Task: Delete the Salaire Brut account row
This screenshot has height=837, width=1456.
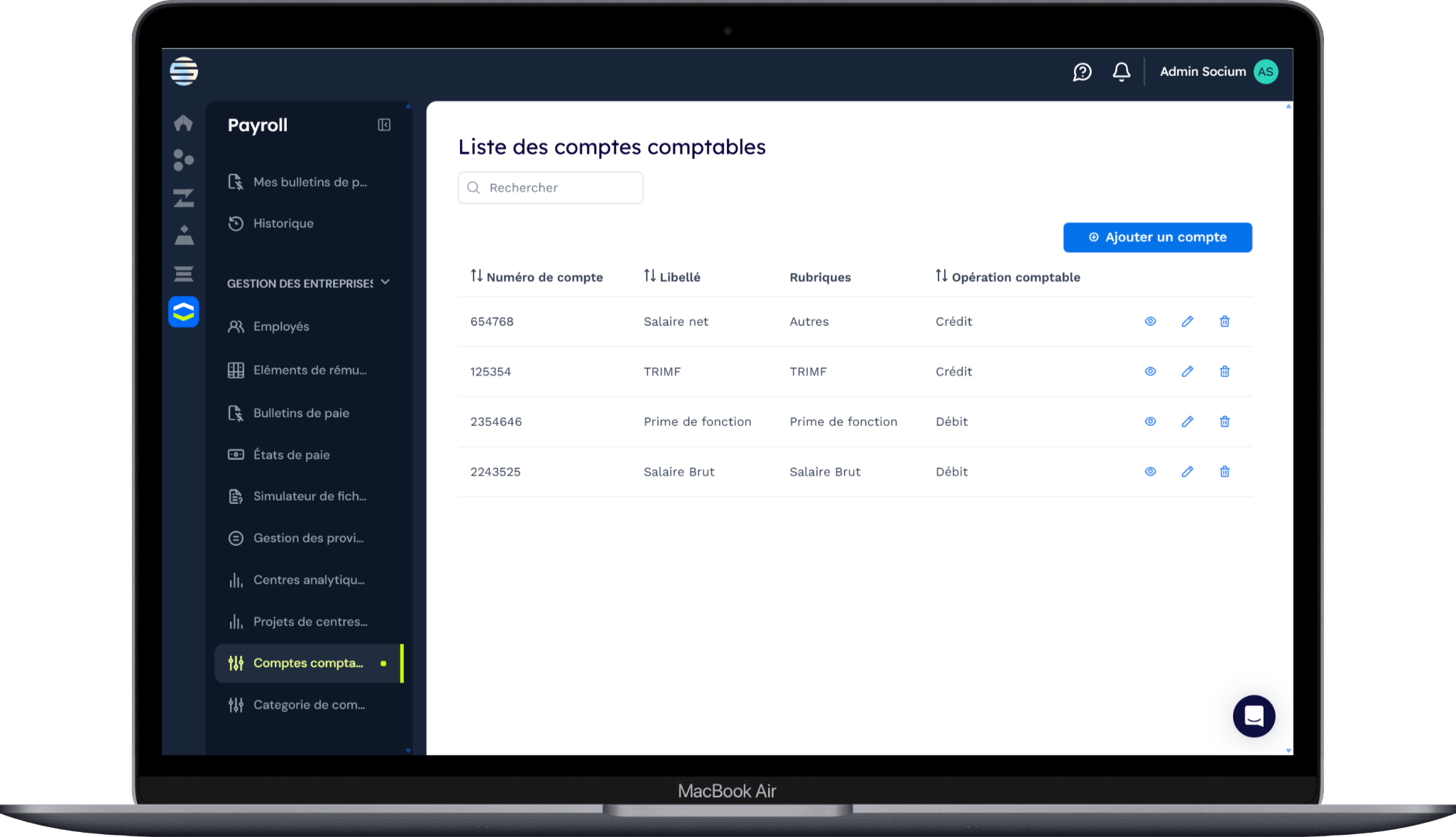Action: [x=1225, y=471]
